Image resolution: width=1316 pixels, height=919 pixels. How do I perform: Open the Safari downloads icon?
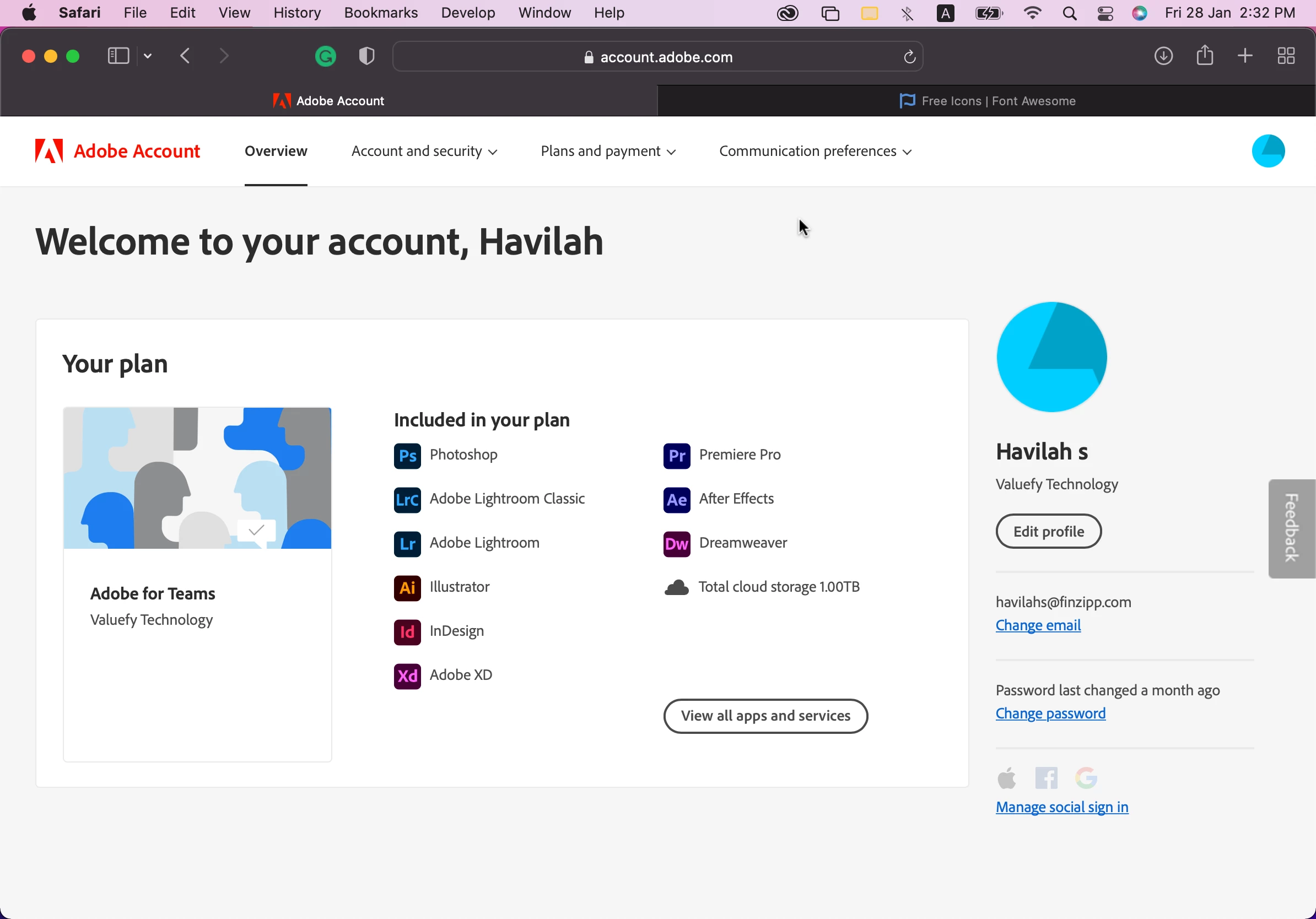(x=1163, y=56)
